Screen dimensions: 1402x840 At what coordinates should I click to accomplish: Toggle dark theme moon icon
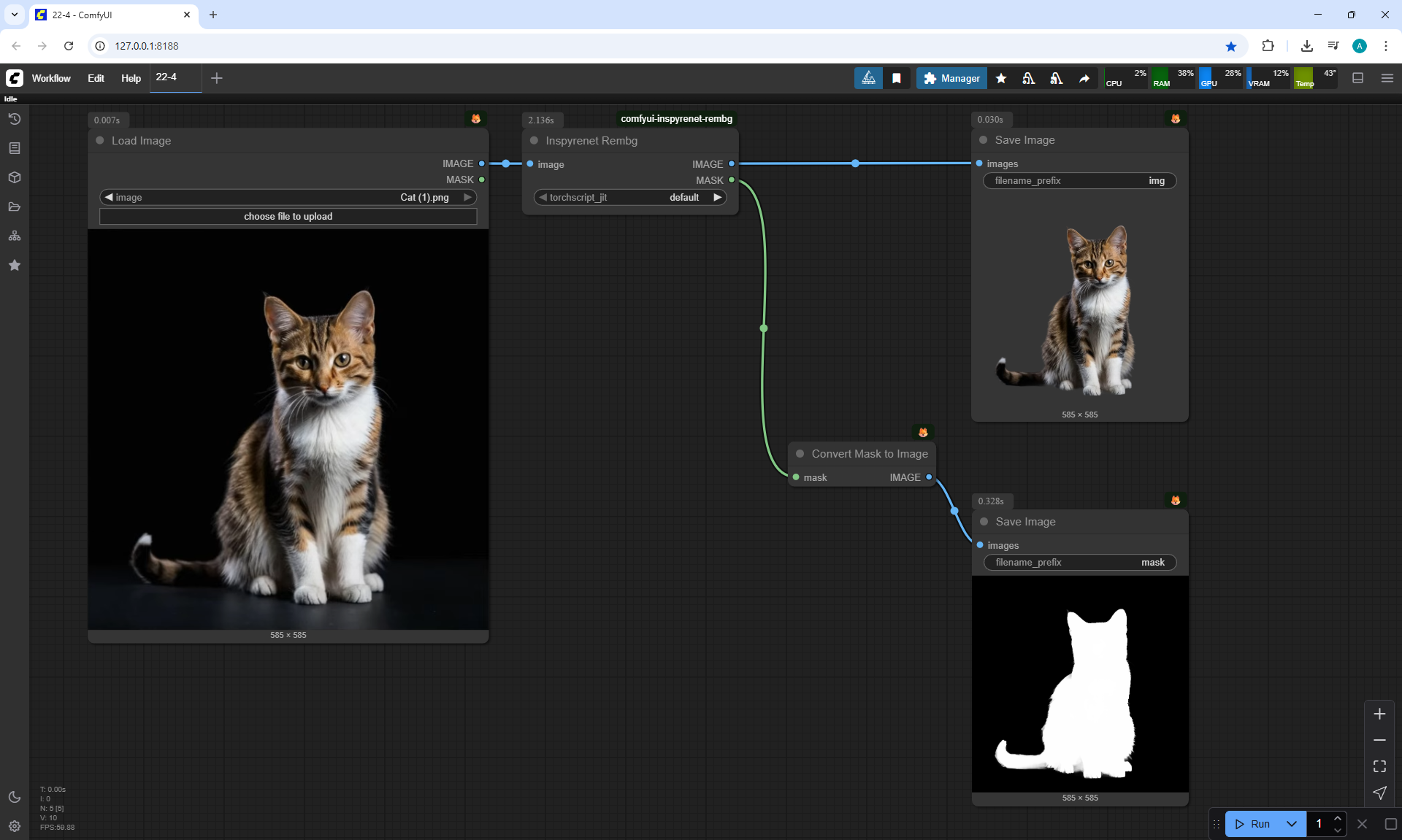pyautogui.click(x=15, y=797)
